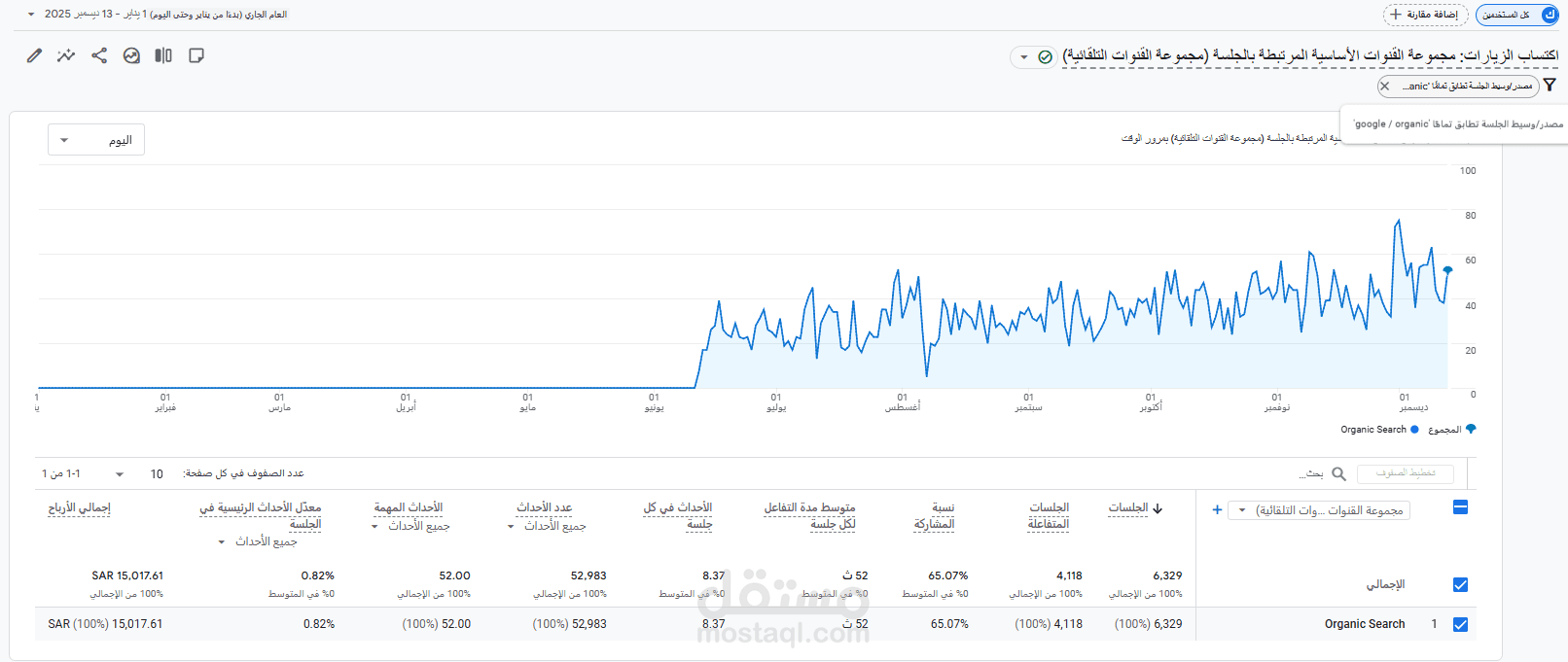Sort by الجلسات المتفاعلة column header

pyautogui.click(x=1049, y=515)
